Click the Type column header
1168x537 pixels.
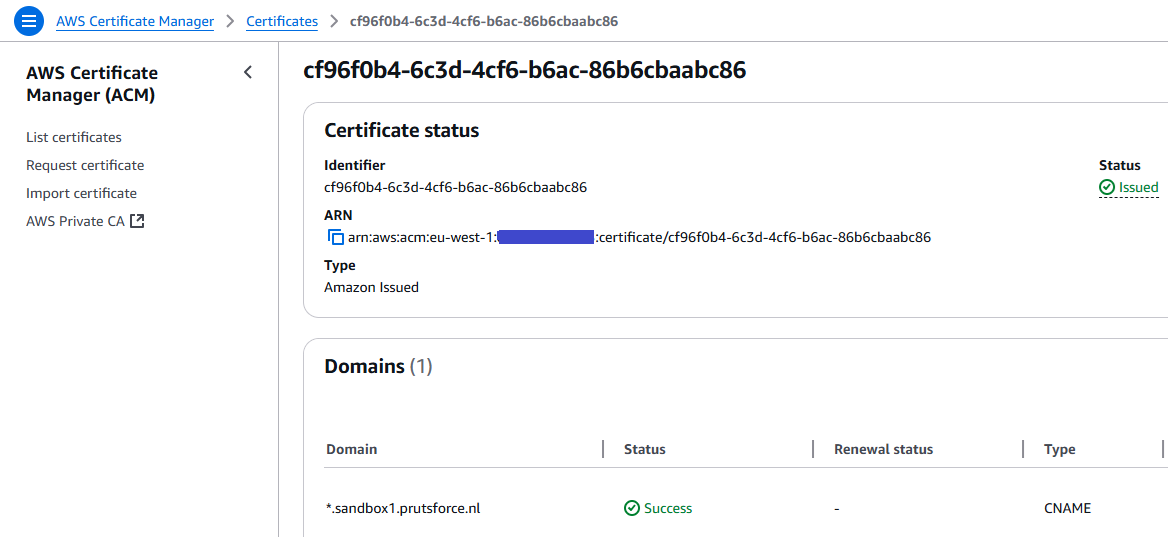click(1060, 449)
